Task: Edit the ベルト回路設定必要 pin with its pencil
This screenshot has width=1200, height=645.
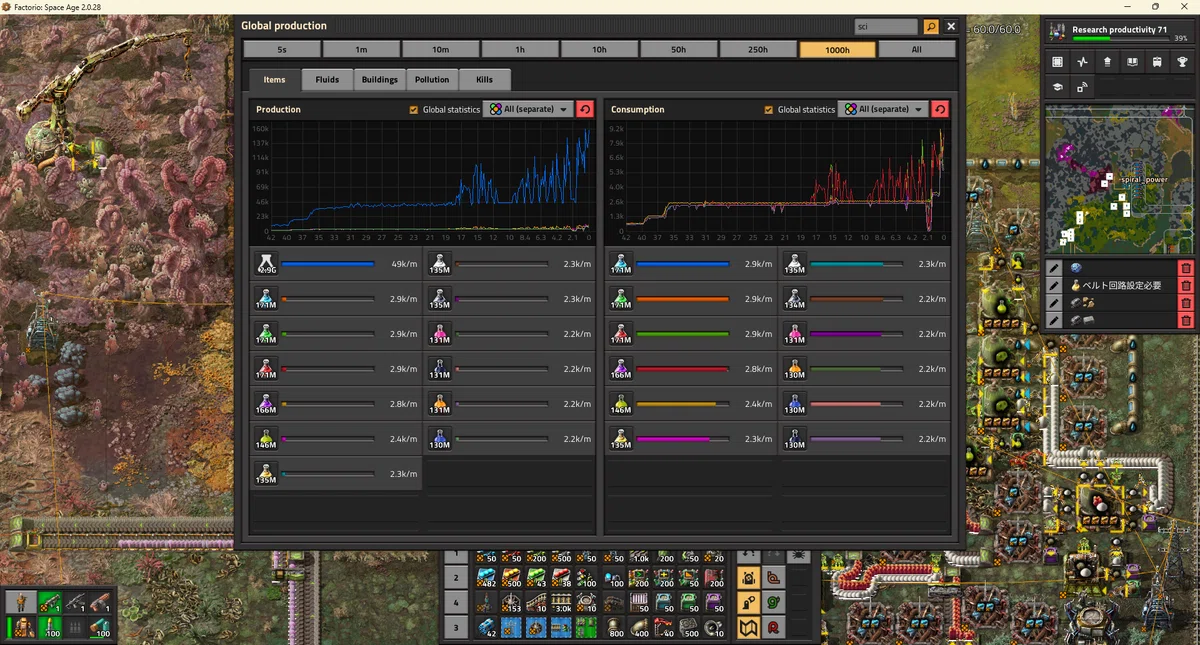Action: pyautogui.click(x=1054, y=285)
